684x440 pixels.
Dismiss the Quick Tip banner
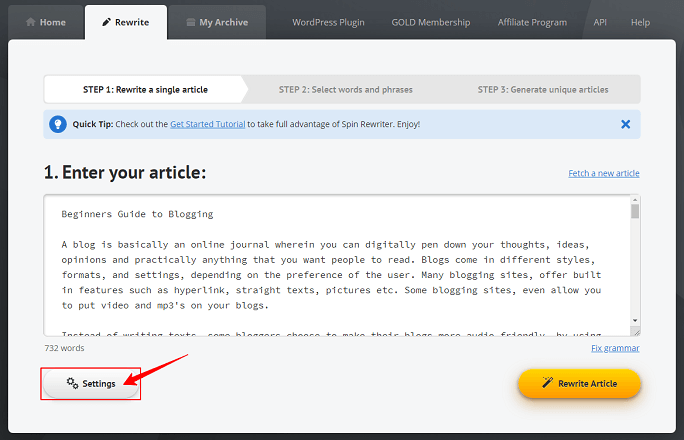point(626,124)
